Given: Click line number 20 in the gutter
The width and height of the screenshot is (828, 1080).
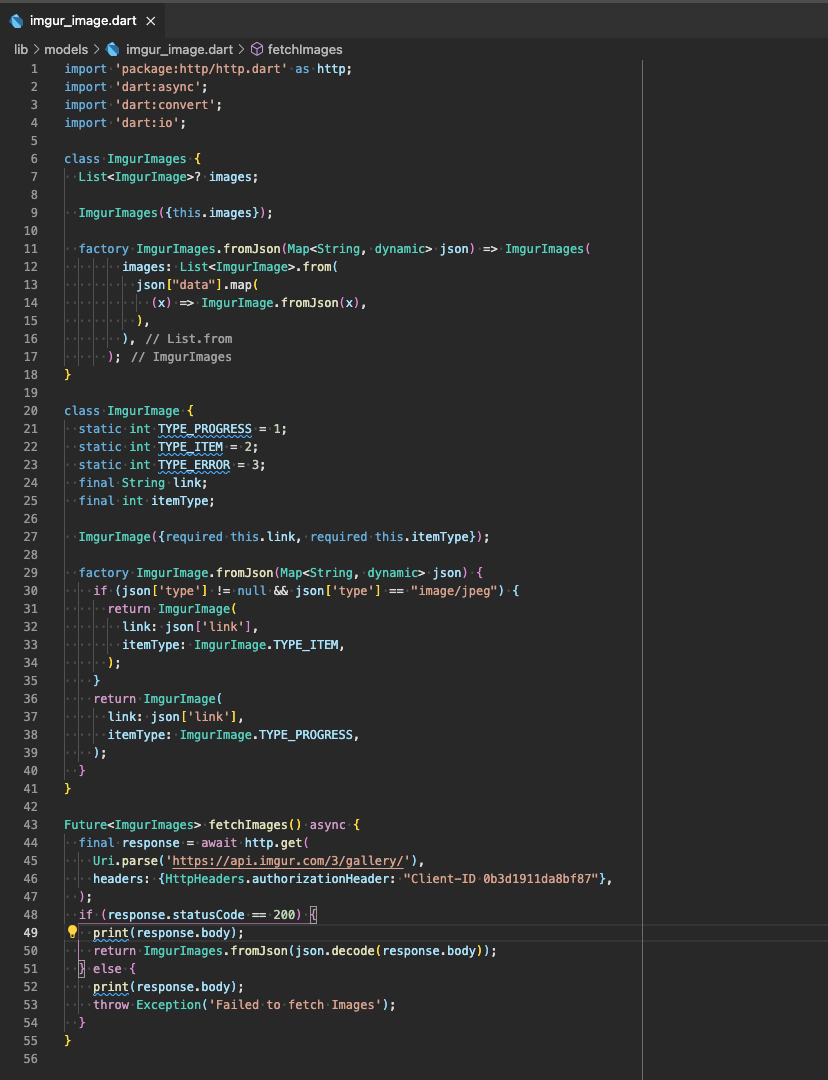Looking at the screenshot, I should 31,411.
